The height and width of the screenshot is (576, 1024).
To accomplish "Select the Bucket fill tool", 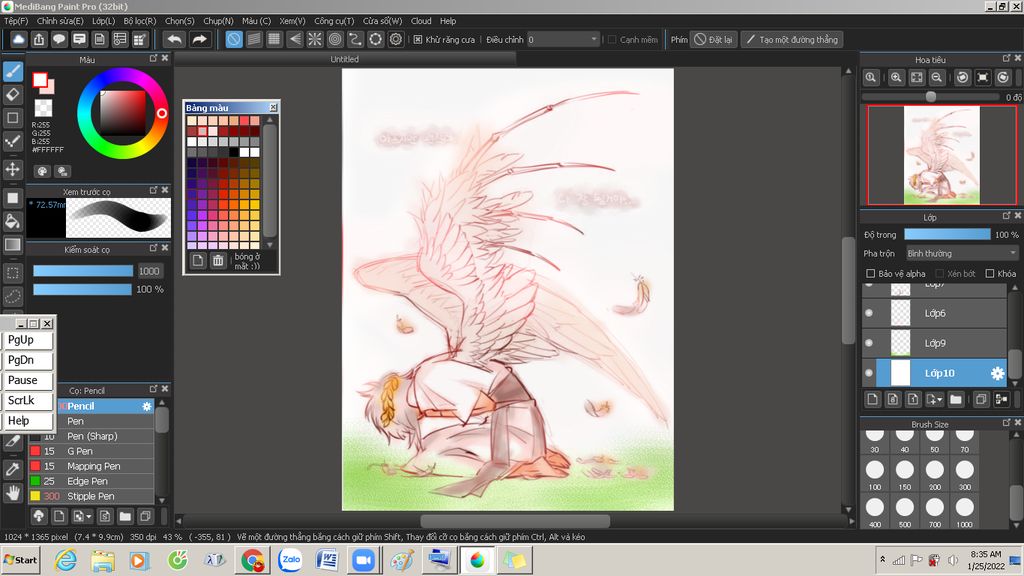I will click(12, 221).
